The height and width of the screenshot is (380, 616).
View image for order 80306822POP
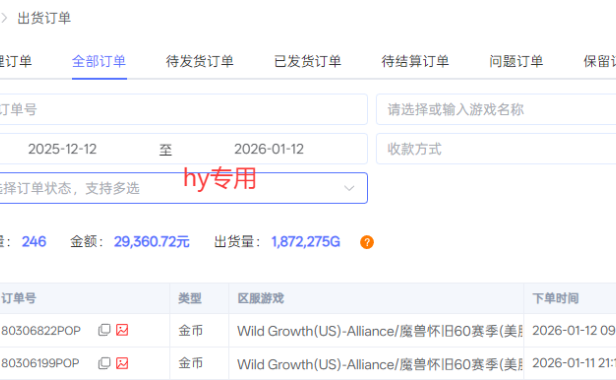[x=122, y=330]
